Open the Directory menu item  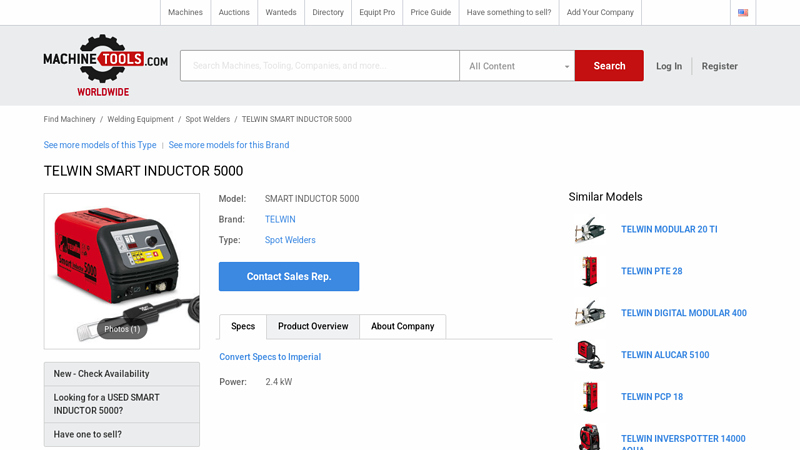328,12
